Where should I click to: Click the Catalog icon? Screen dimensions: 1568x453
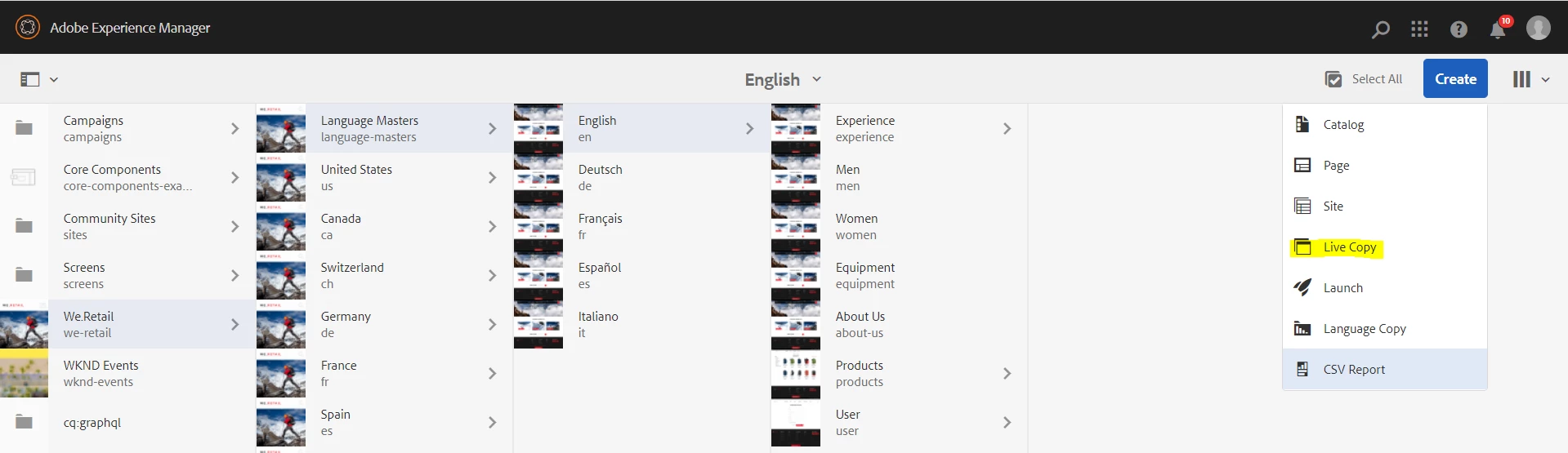pos(1302,124)
